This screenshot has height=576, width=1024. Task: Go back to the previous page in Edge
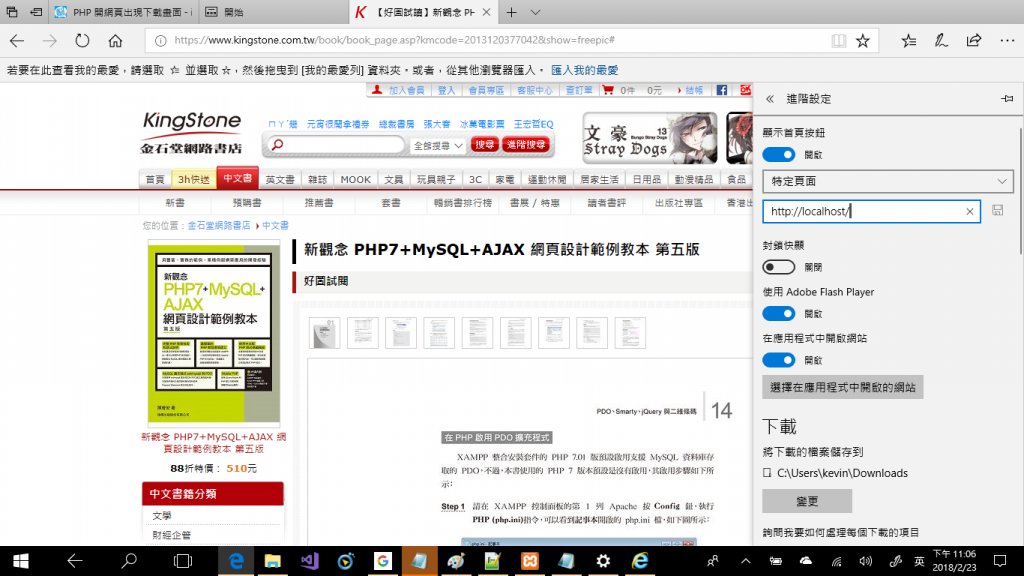17,40
